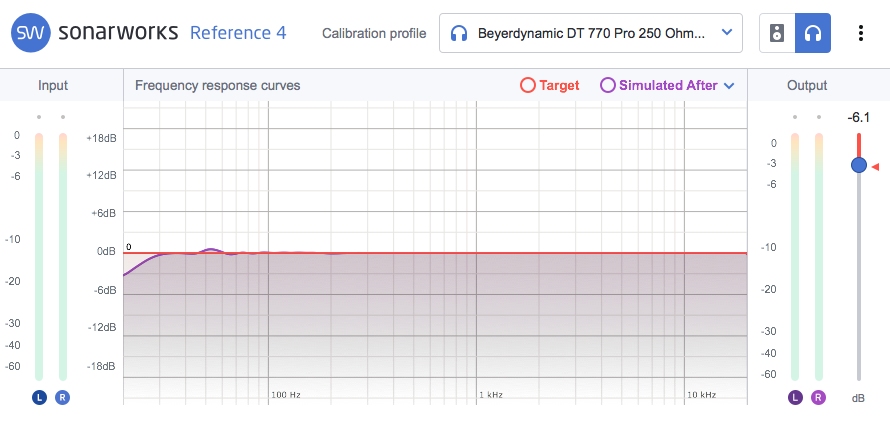Click the -6.1 output gain value
The width and height of the screenshot is (890, 425).
click(858, 117)
